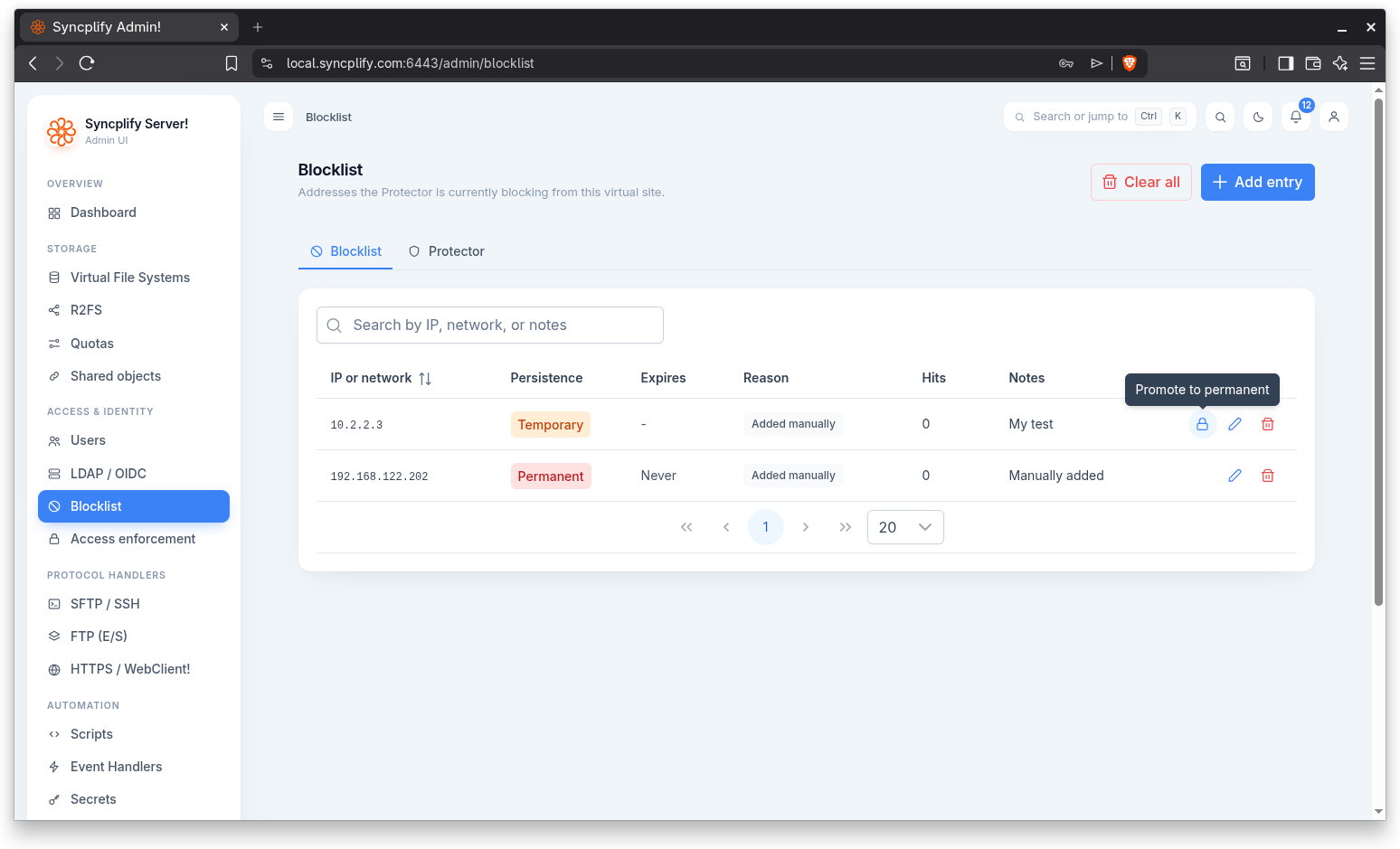Open user account profile icon
Screen dimensions: 1400x849
(1334, 117)
